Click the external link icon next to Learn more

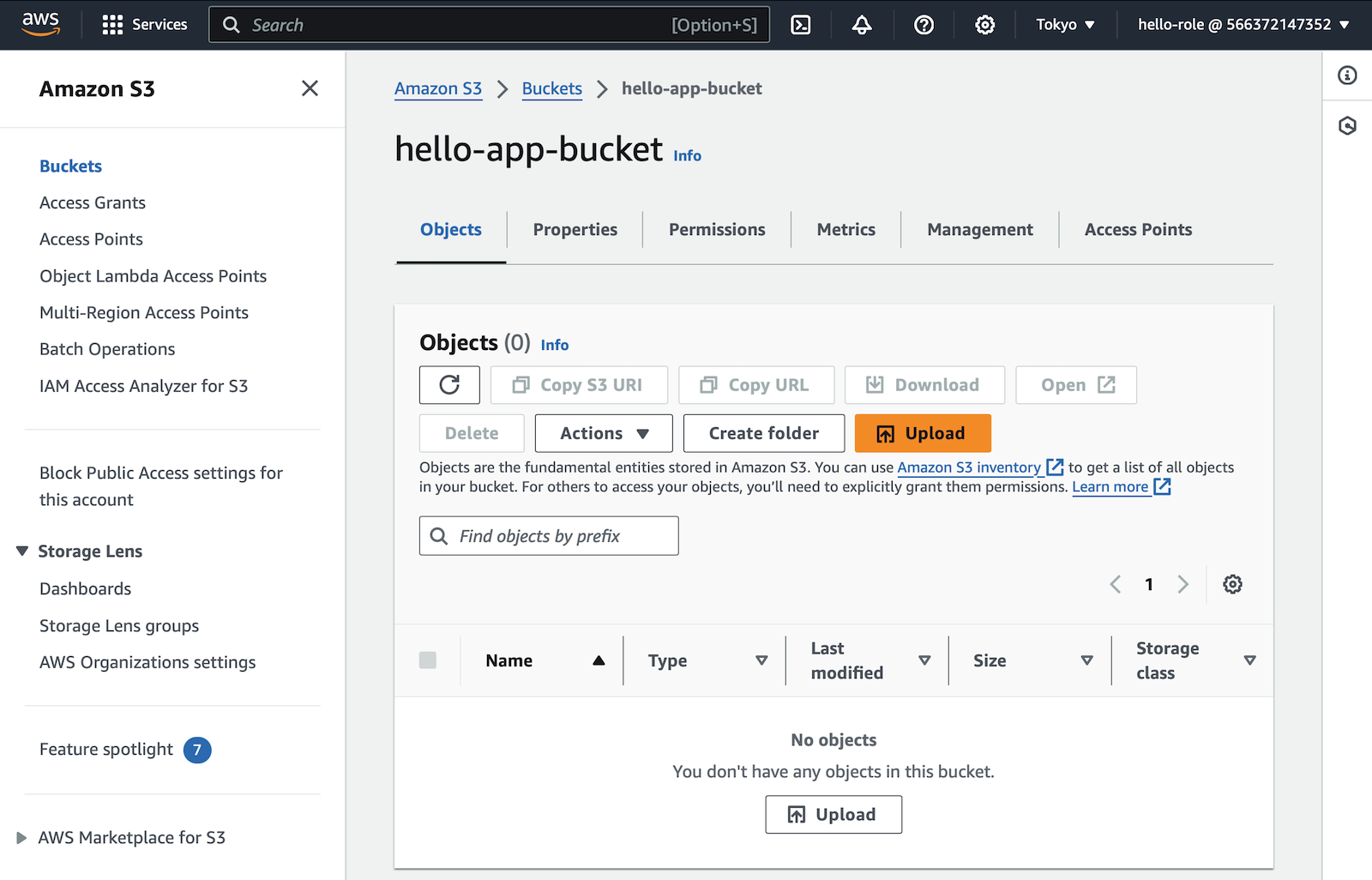tap(1162, 487)
